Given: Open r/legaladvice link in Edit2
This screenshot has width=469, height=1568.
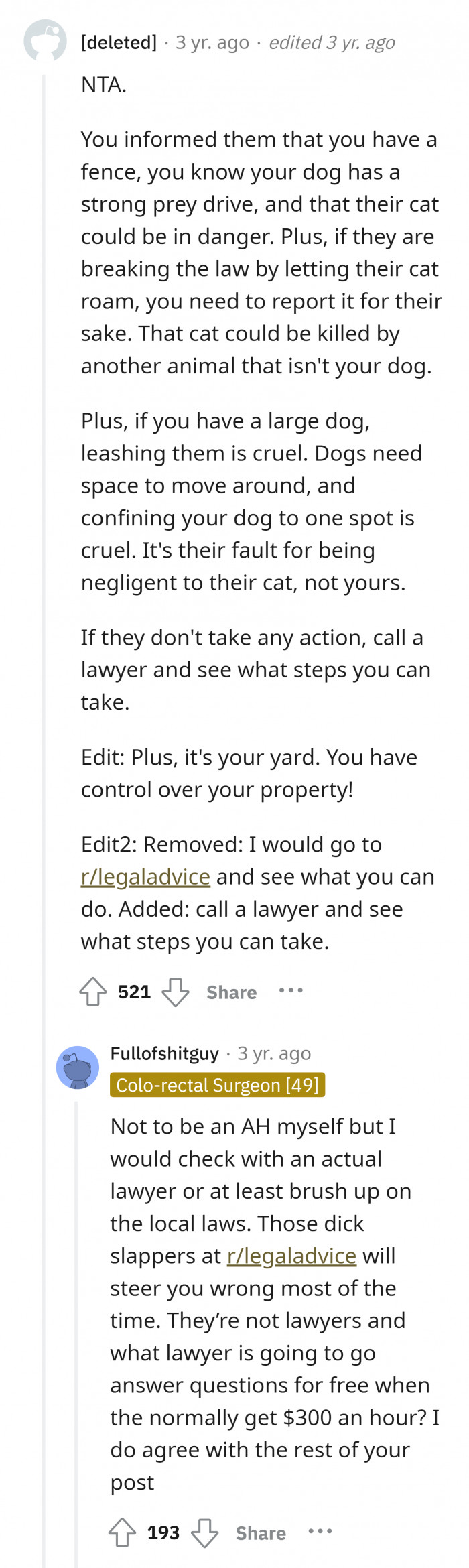Looking at the screenshot, I should [x=145, y=876].
